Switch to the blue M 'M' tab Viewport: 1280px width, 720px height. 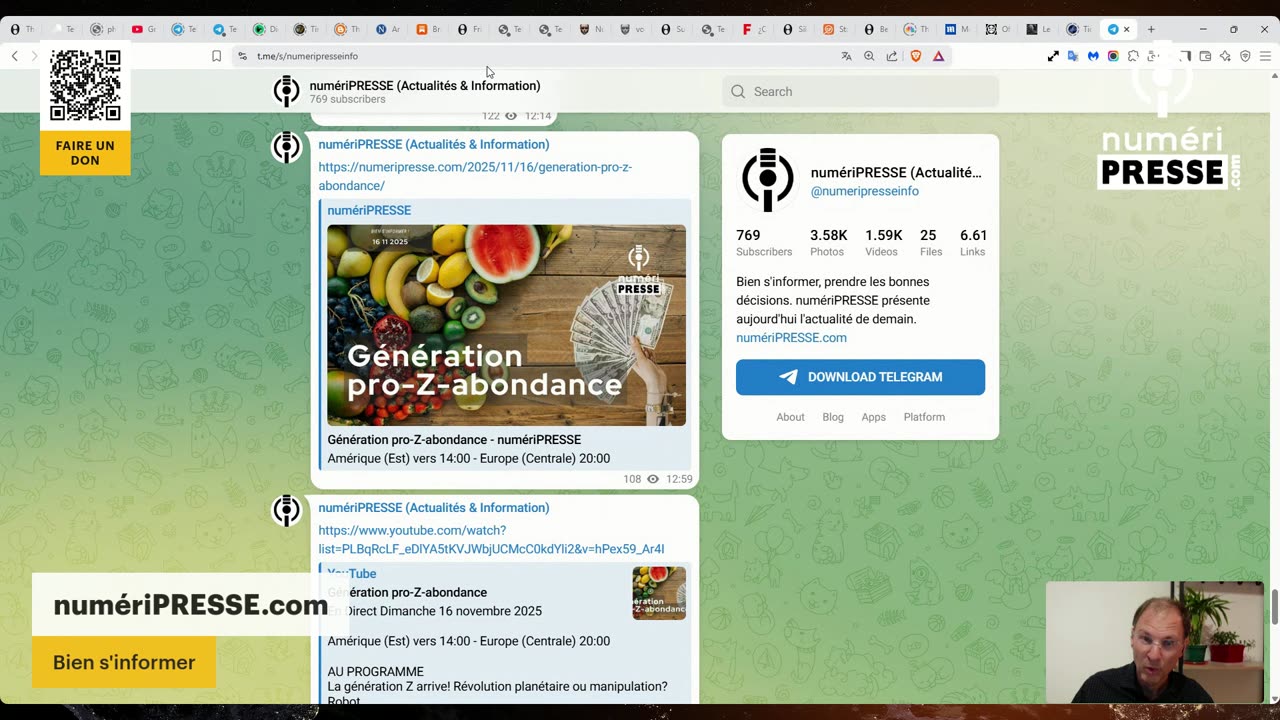[x=957, y=29]
